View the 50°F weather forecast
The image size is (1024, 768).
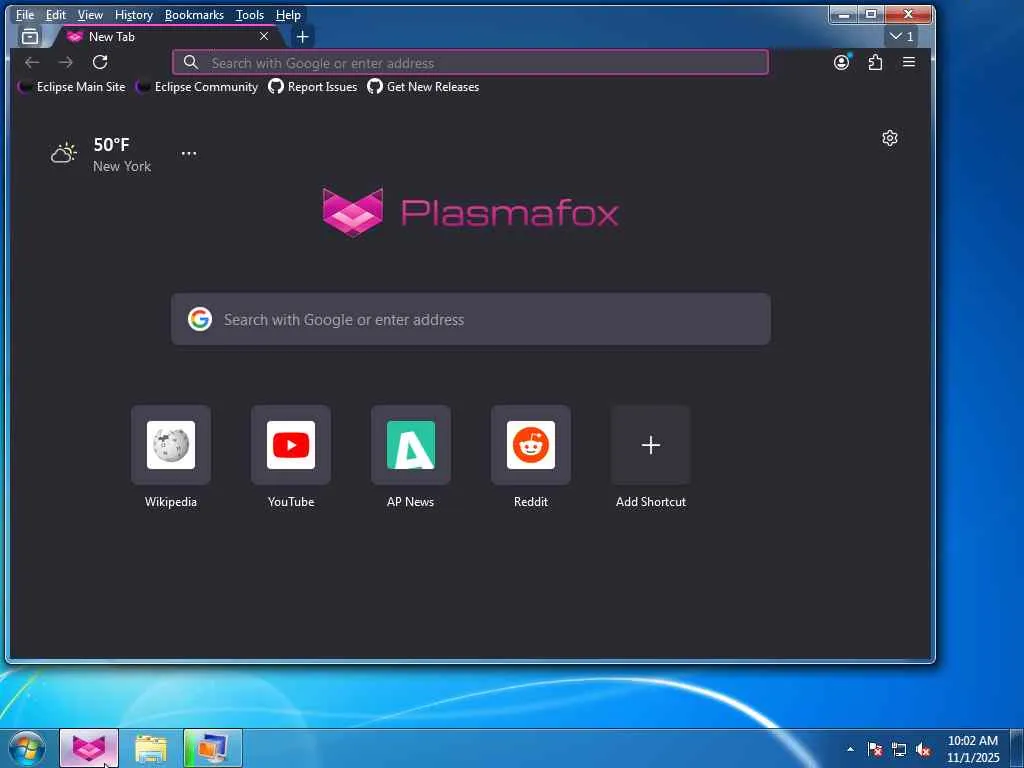[x=111, y=144]
